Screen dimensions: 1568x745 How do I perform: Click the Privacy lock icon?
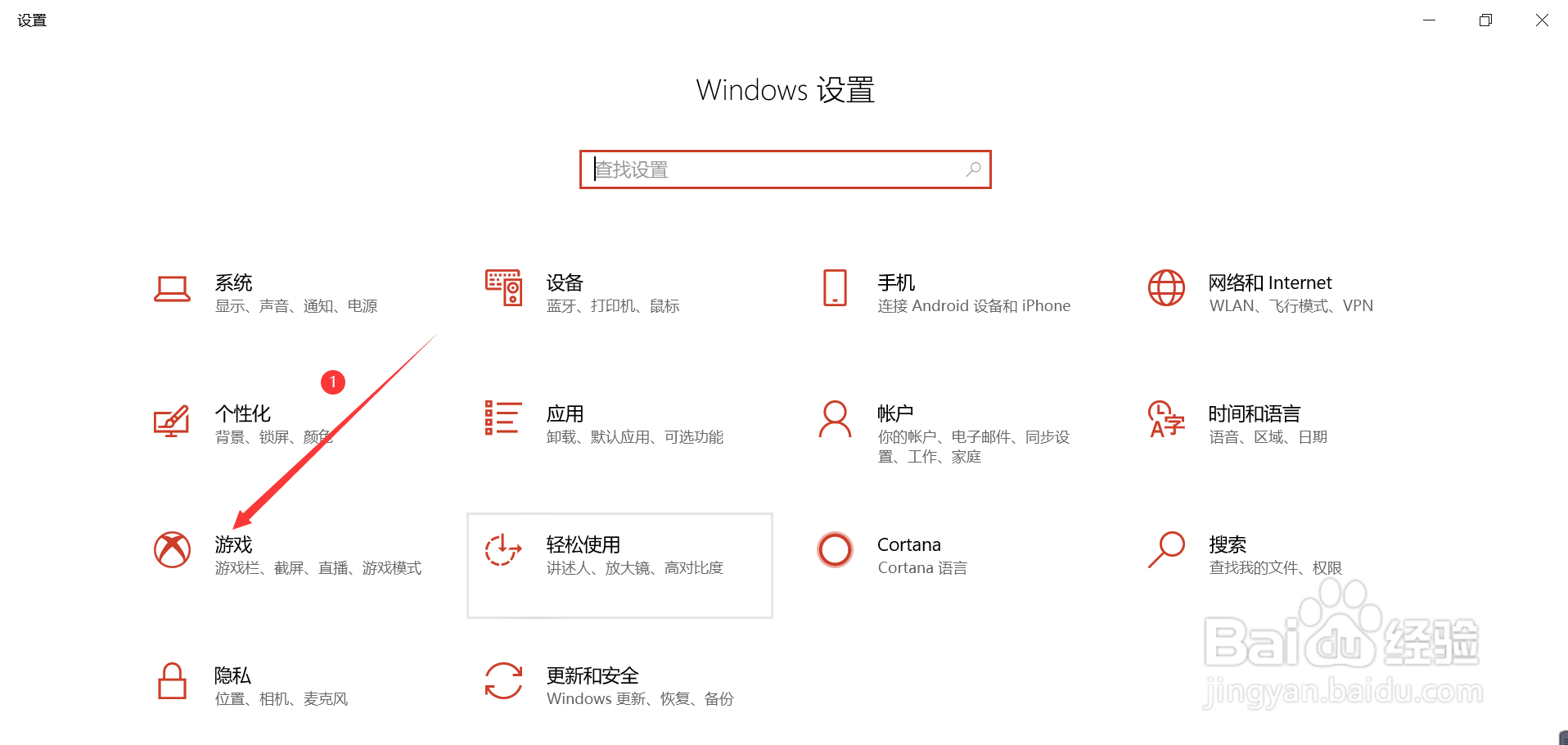[172, 680]
